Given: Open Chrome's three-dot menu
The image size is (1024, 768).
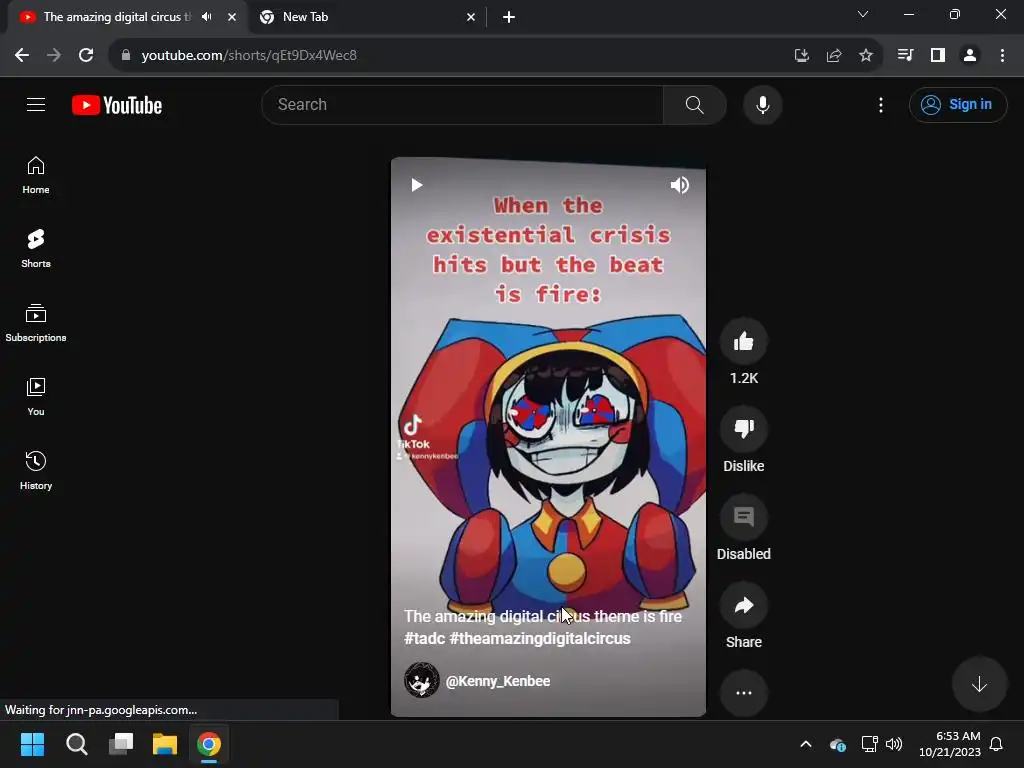Looking at the screenshot, I should click(1002, 56).
